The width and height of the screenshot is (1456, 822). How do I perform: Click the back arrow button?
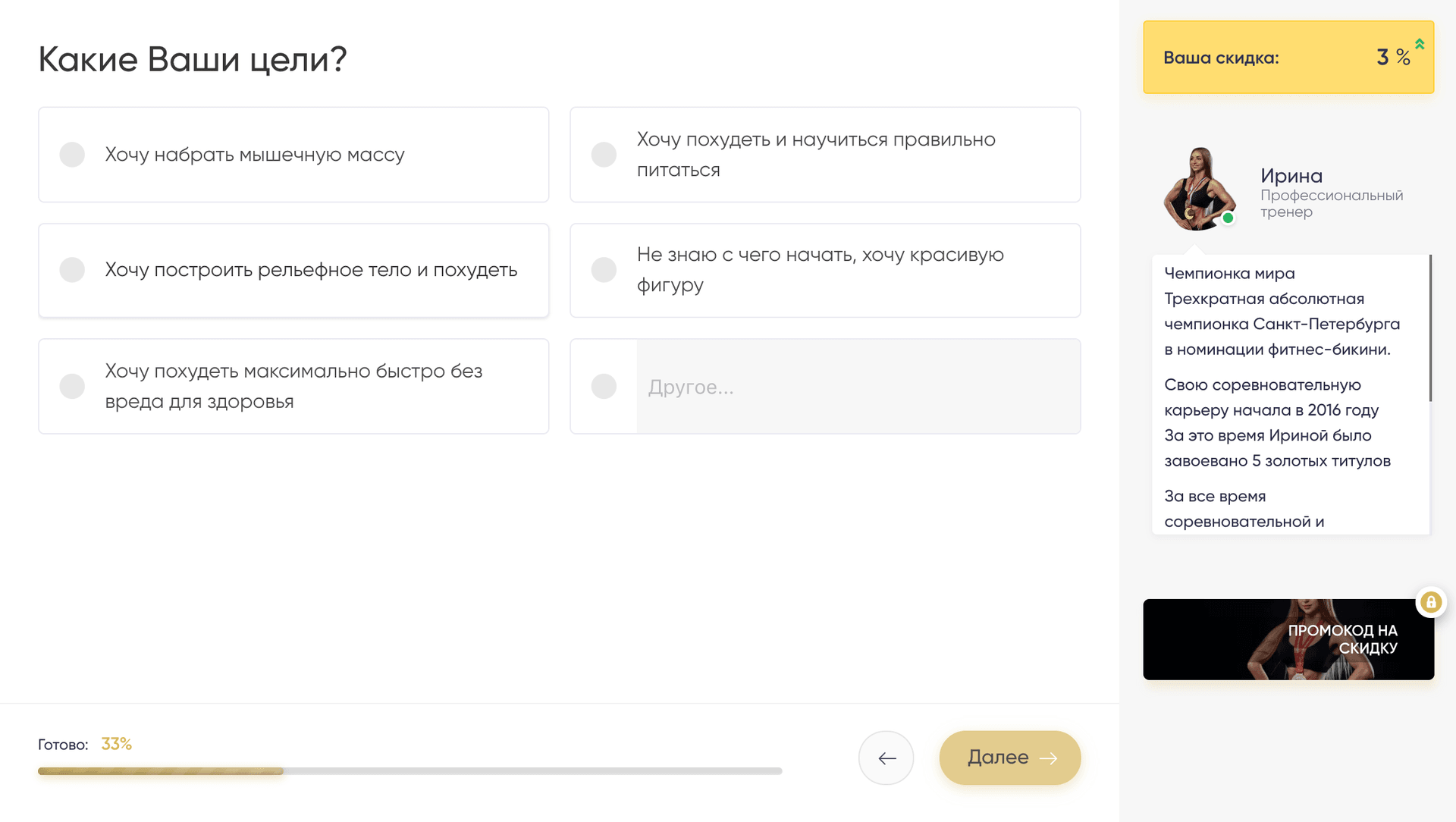tap(886, 758)
